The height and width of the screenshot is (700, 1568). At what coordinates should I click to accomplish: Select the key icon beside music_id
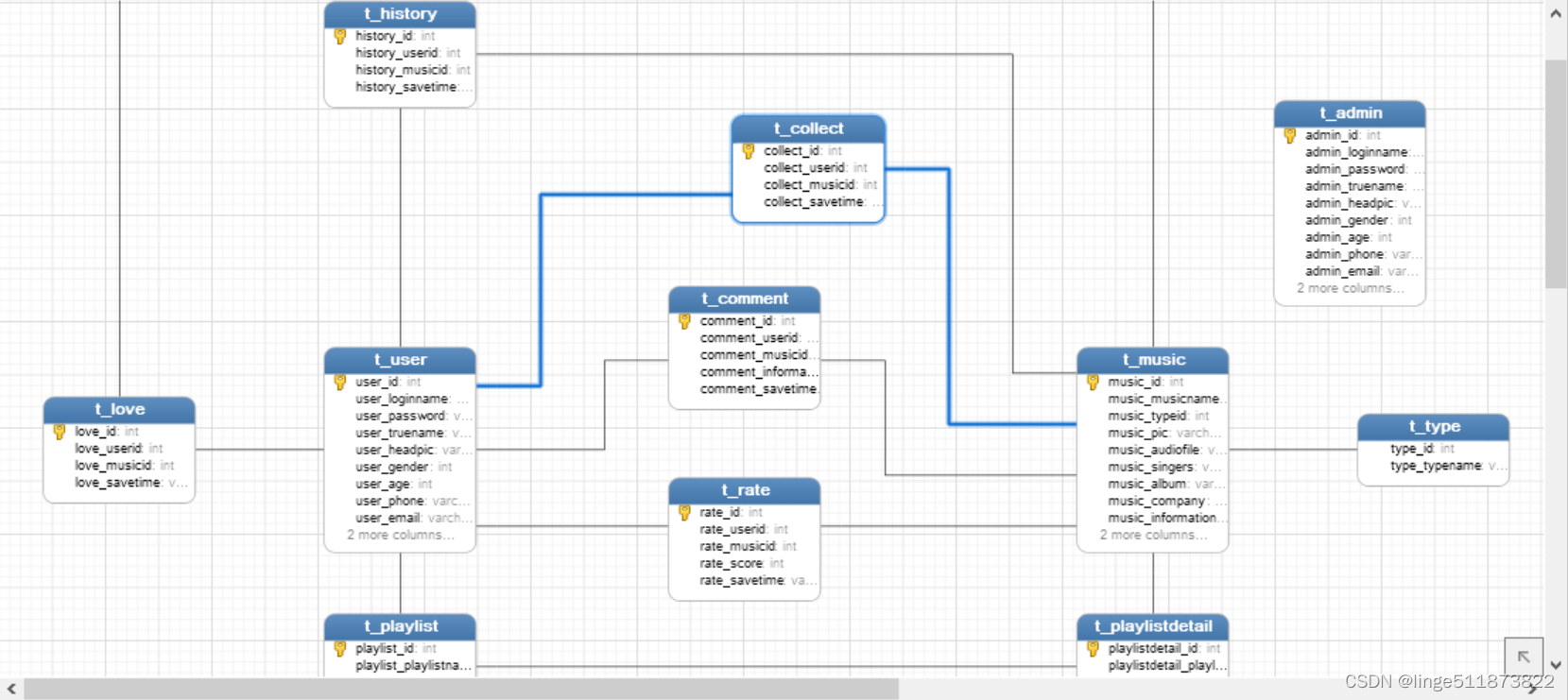[x=1093, y=383]
